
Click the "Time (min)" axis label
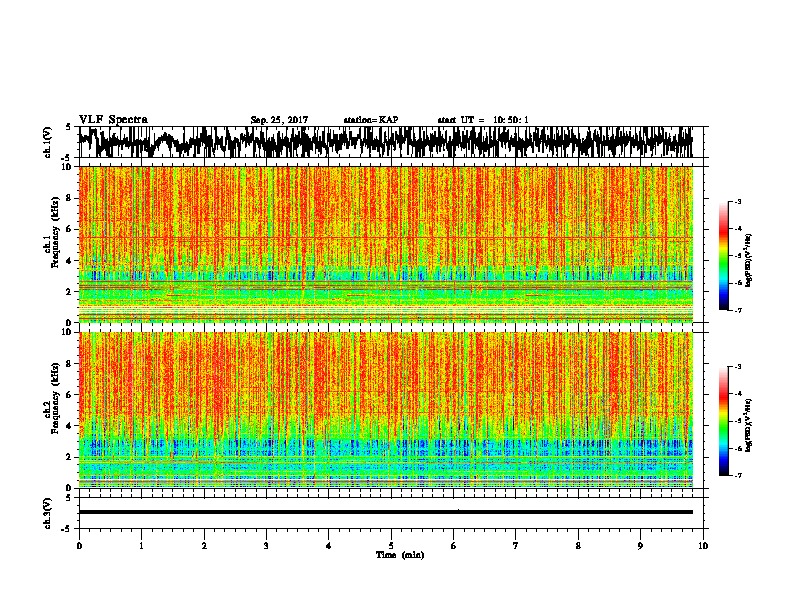point(400,555)
